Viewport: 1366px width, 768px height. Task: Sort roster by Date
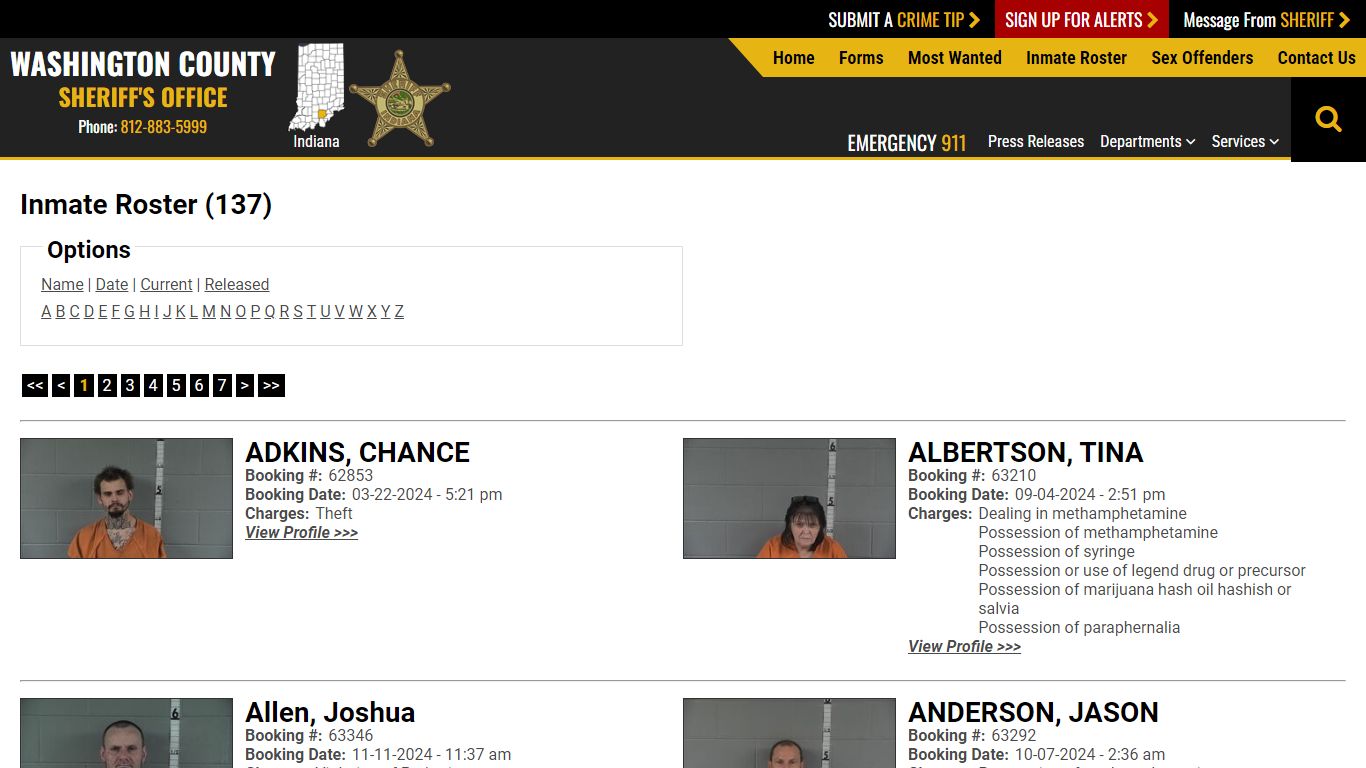coord(112,284)
